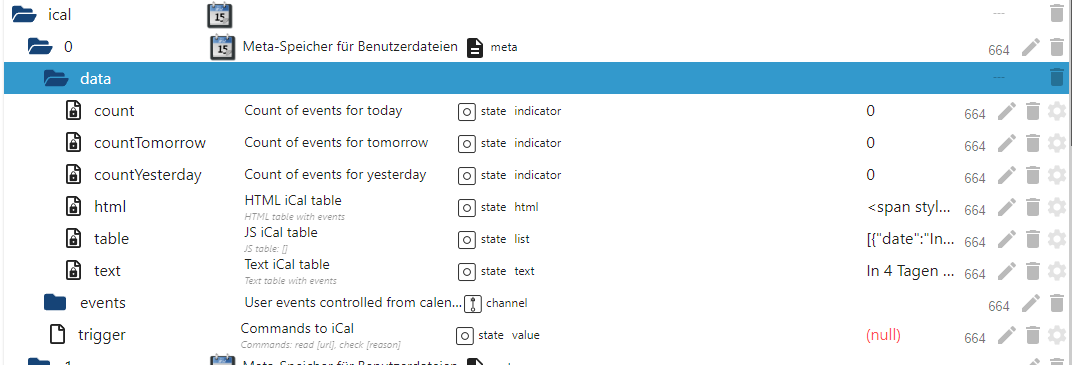Click the text state value In 4 Tagen
Screen dimensions: 1072x365
[911, 271]
